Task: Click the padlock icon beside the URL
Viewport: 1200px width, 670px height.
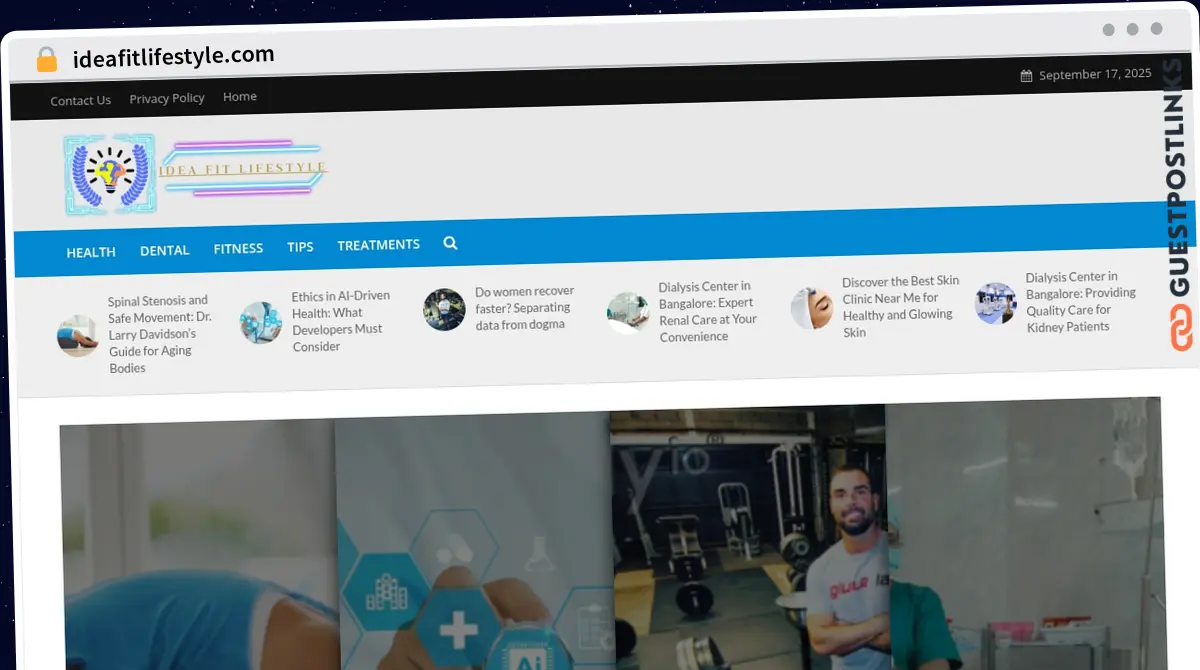Action: 47,60
